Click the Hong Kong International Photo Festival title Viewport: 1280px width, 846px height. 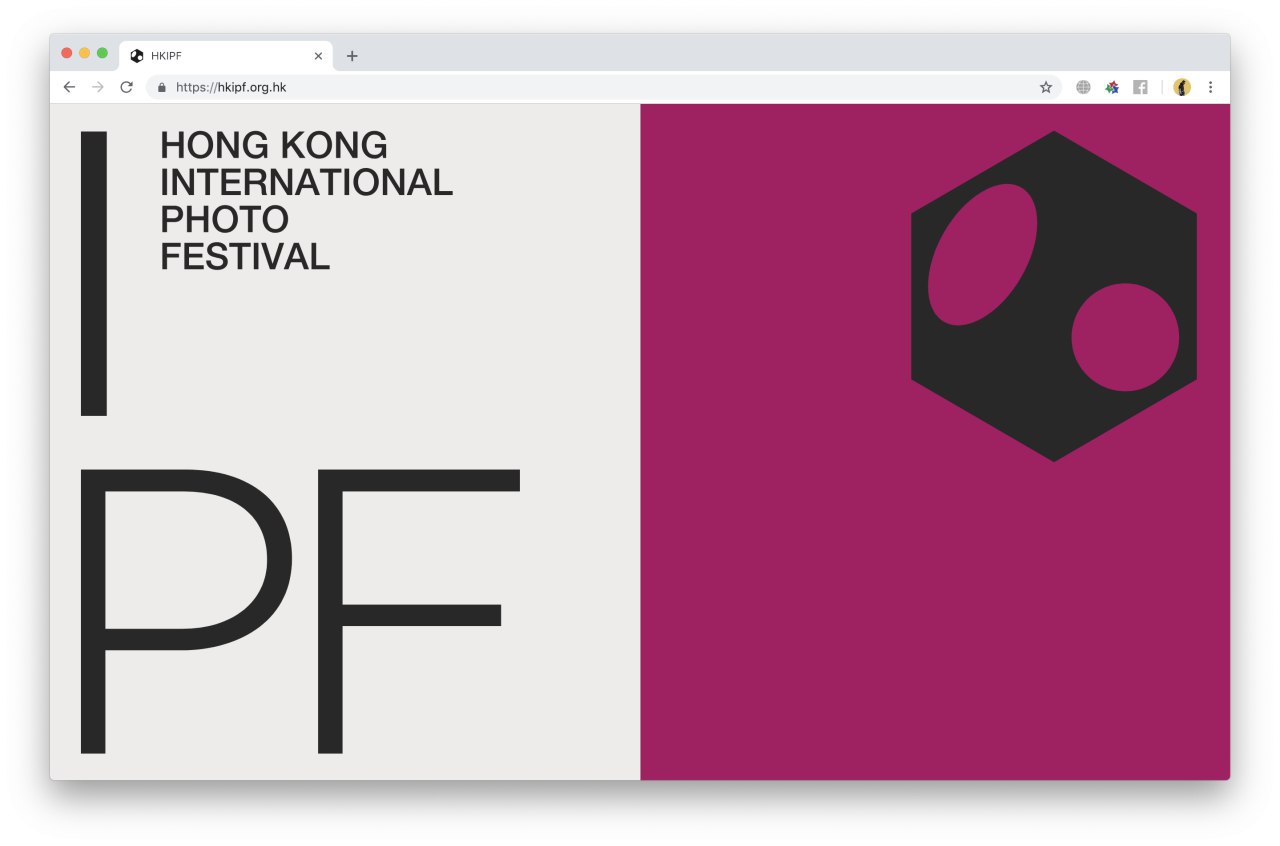(306, 201)
